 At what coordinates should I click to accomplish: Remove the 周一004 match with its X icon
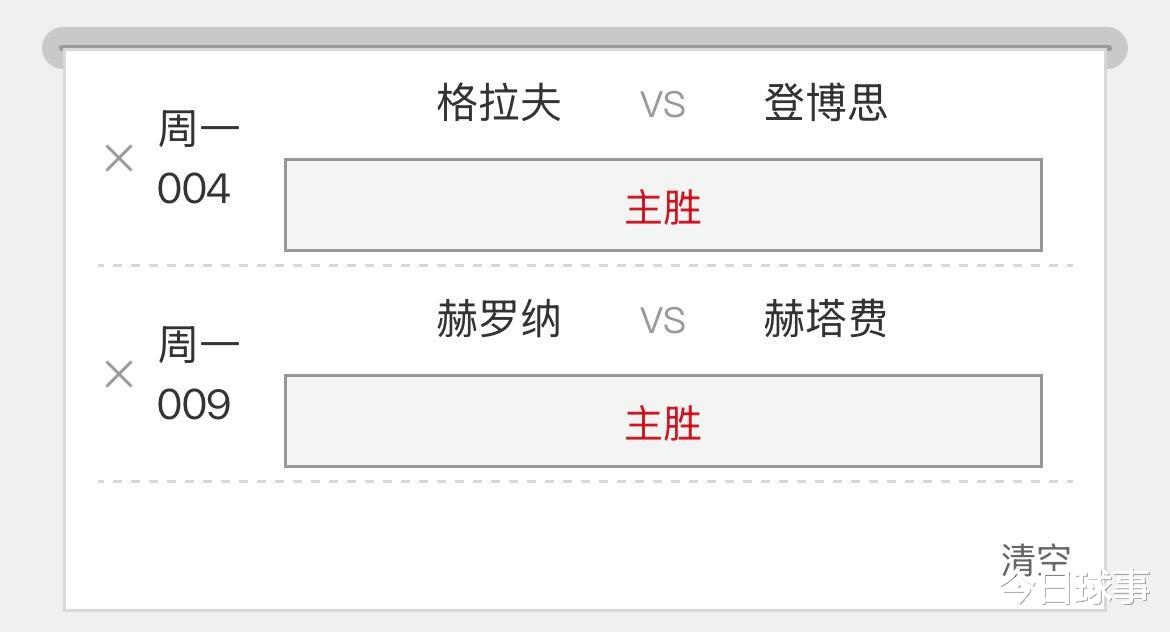pos(119,158)
